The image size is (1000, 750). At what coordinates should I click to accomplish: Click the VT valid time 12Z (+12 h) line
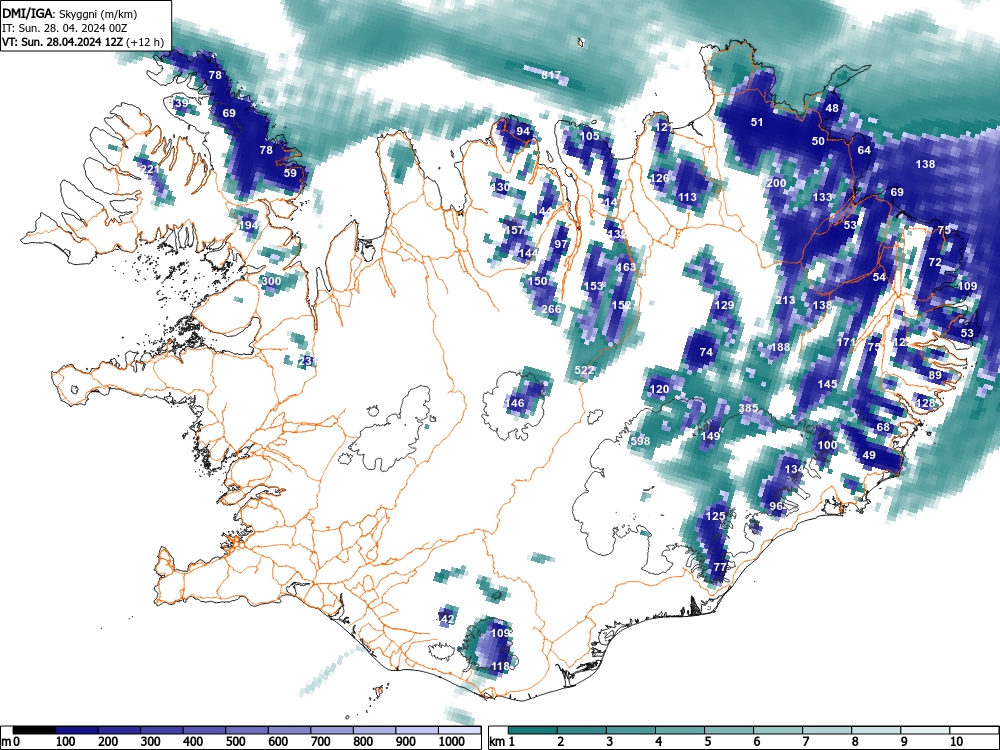(83, 43)
